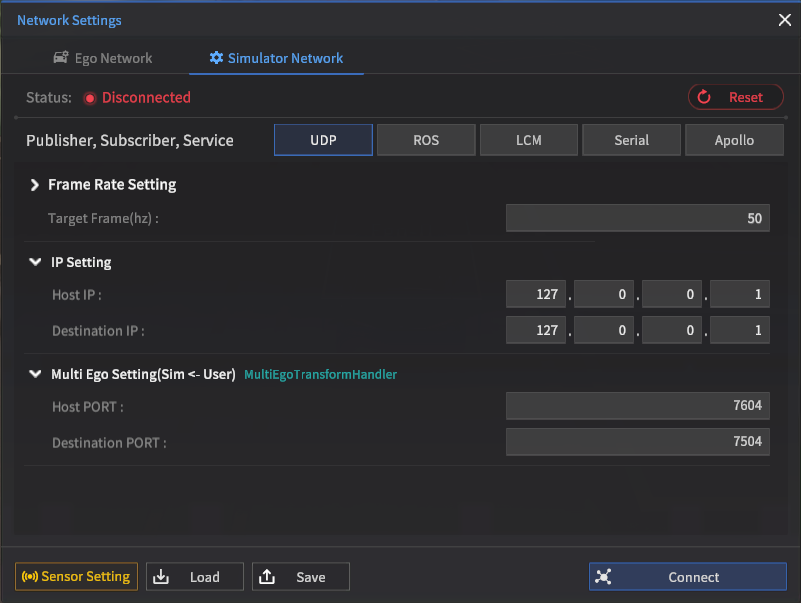Click the red disconnected status indicator icon

point(89,98)
